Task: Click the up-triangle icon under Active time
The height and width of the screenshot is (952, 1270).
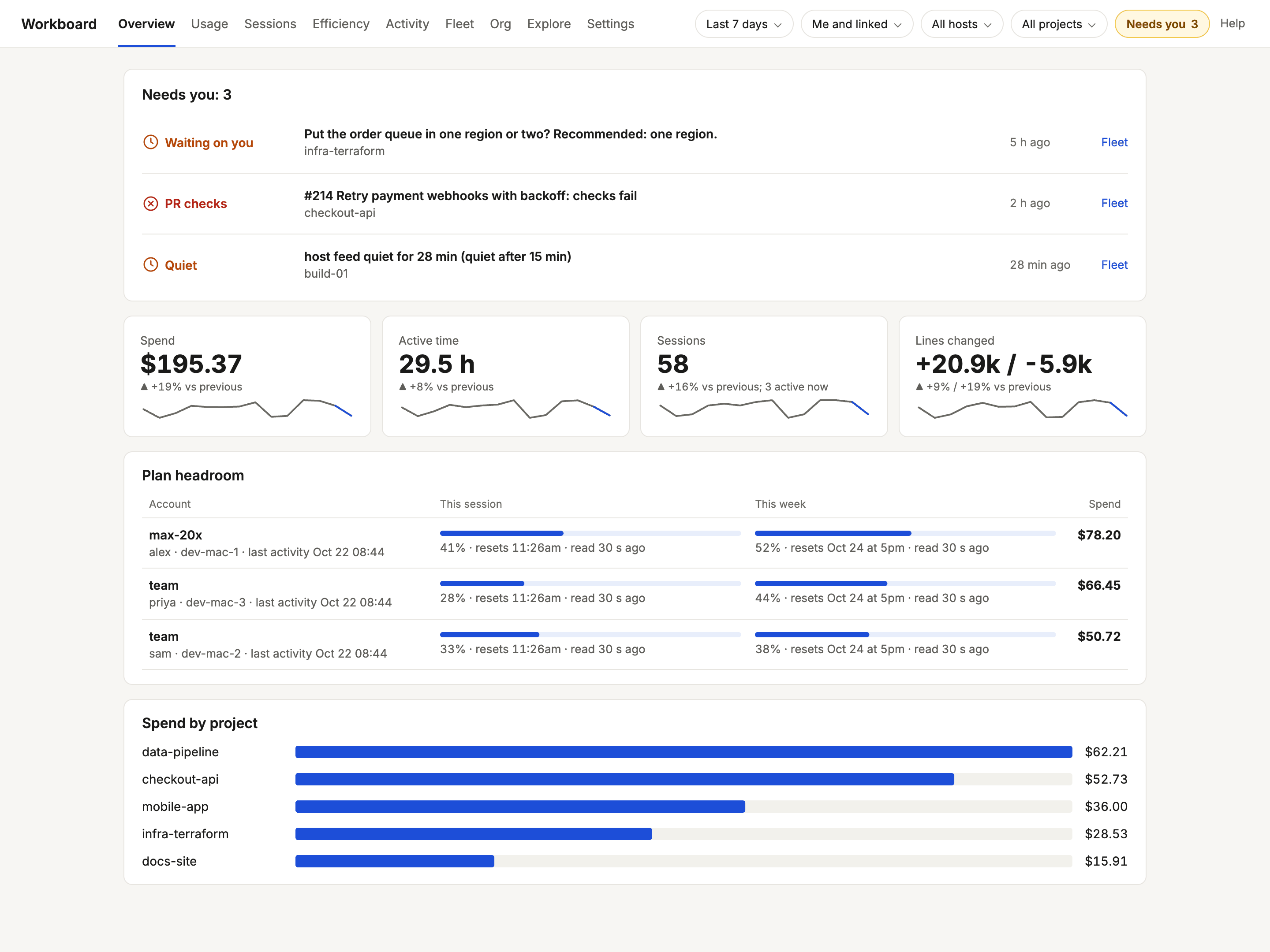Action: coord(403,387)
